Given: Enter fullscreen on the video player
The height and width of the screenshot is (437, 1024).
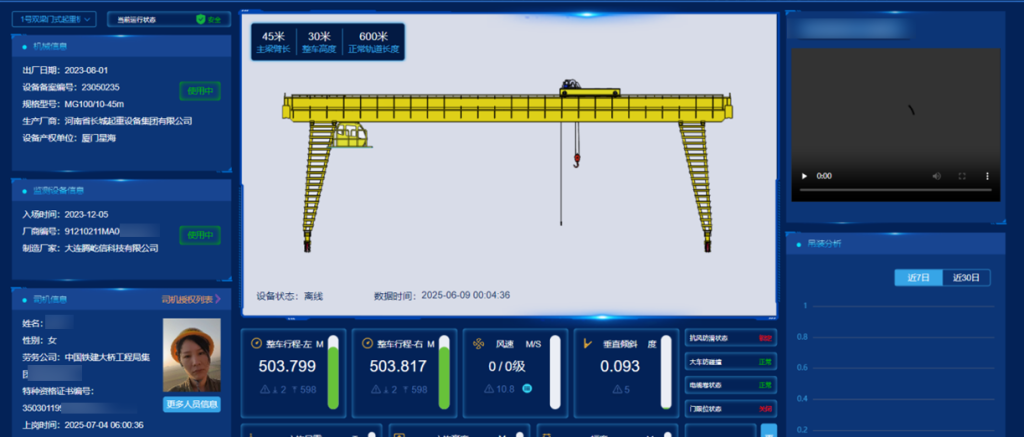Looking at the screenshot, I should [x=963, y=175].
